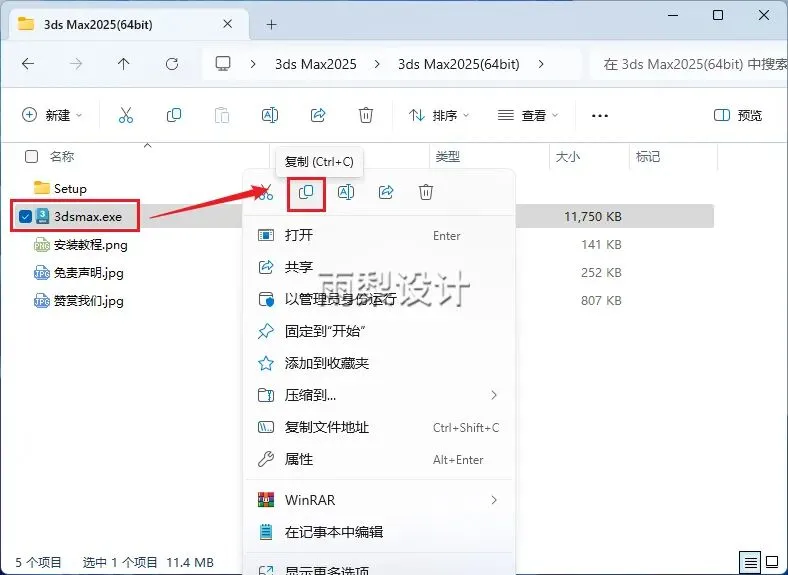
Task: Choose 固定到“开始” in the context menu
Action: [379, 331]
